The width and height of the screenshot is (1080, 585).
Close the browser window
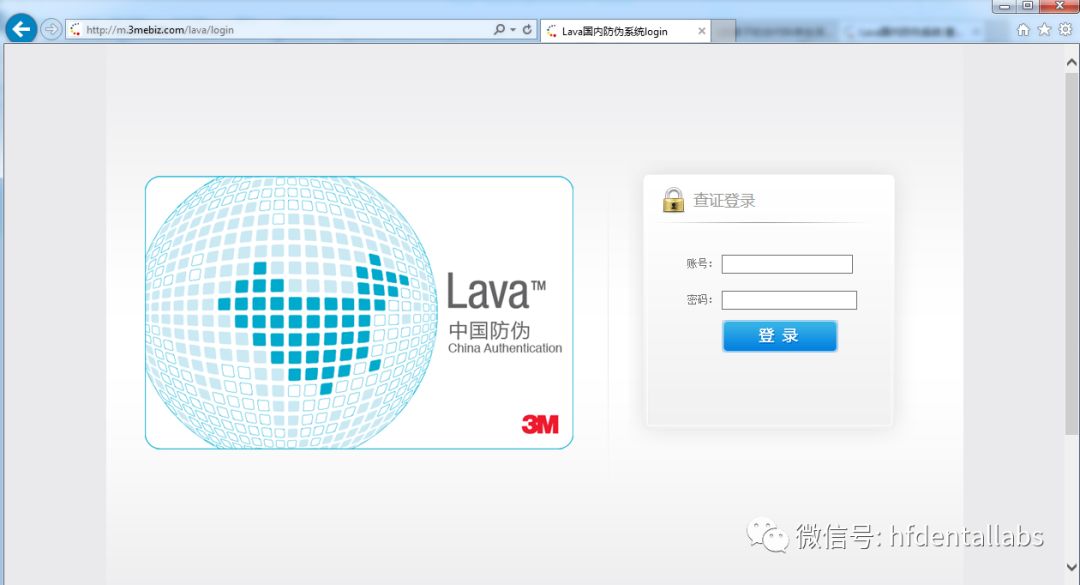1059,6
